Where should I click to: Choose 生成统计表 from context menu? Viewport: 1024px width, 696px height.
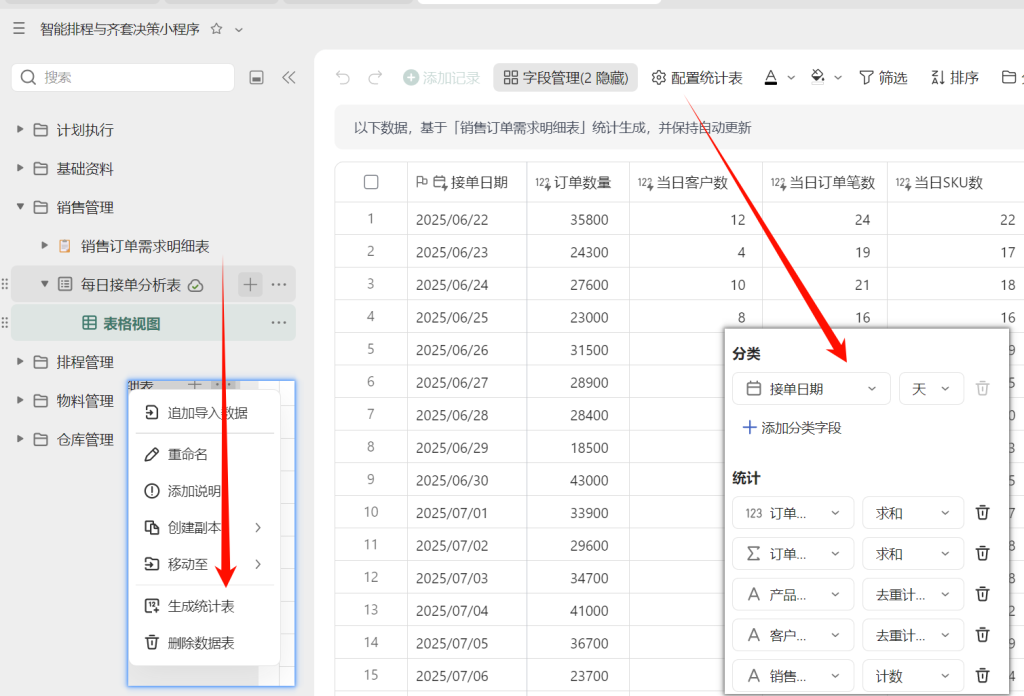point(204,606)
